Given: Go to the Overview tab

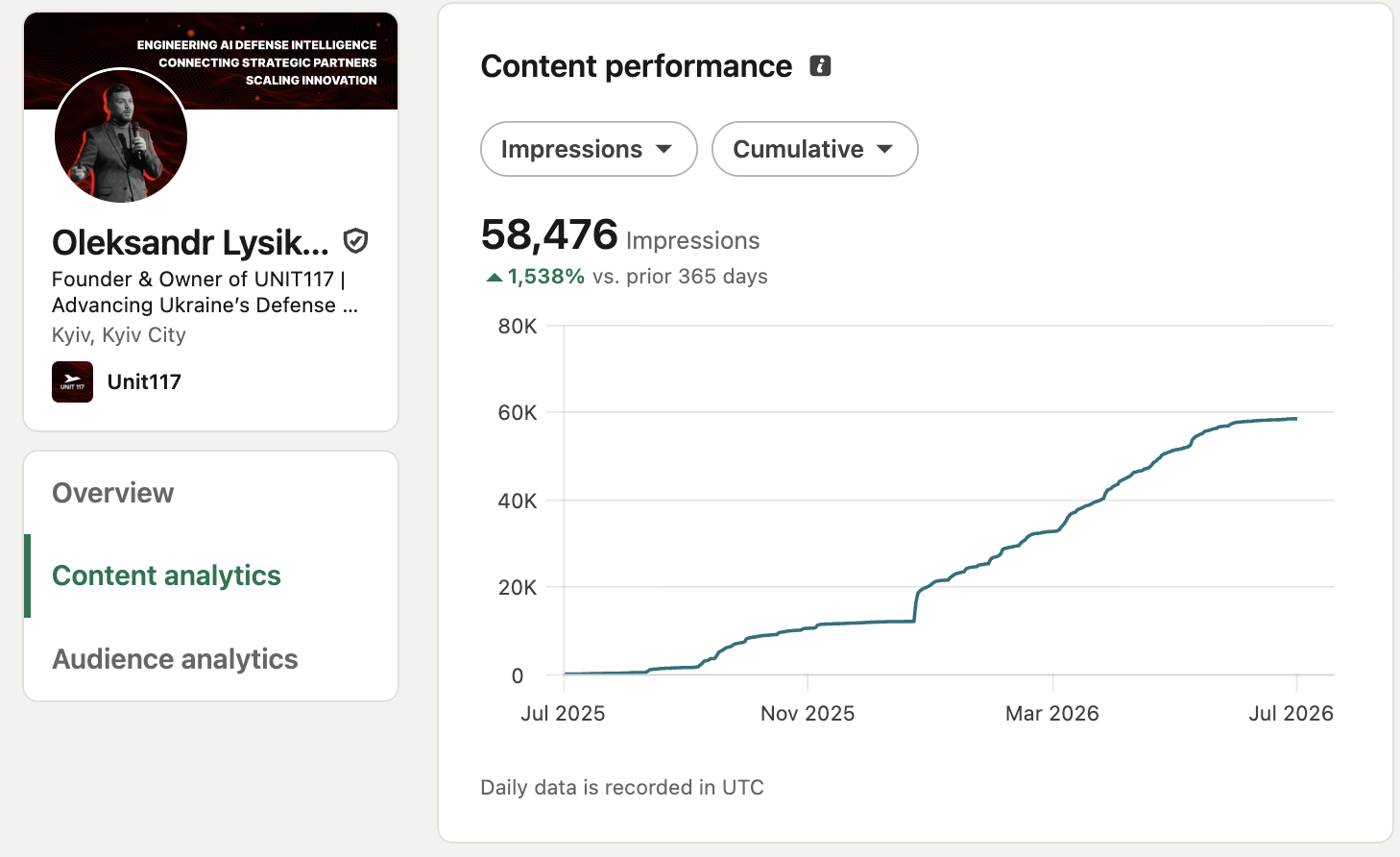Looking at the screenshot, I should [113, 493].
